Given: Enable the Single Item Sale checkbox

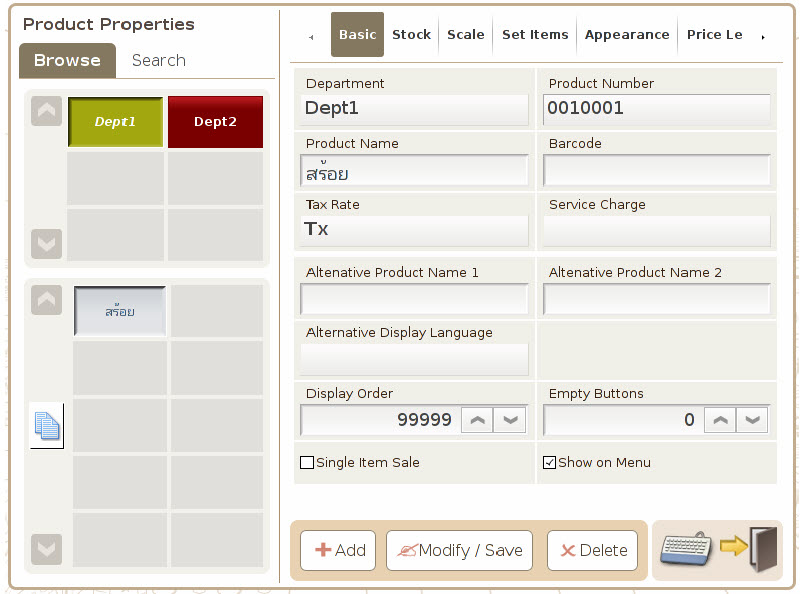Looking at the screenshot, I should (307, 463).
